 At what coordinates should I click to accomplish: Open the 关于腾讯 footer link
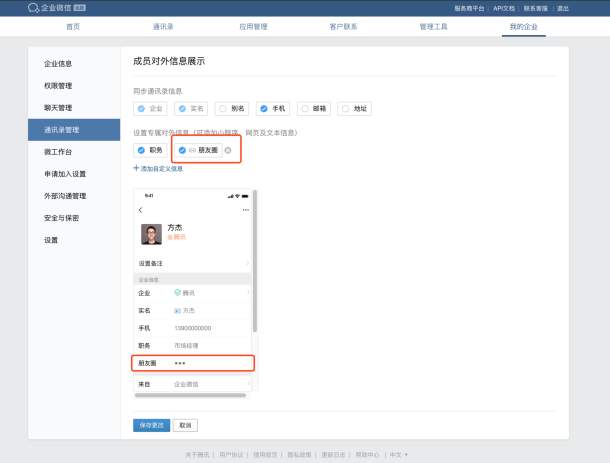click(x=197, y=454)
